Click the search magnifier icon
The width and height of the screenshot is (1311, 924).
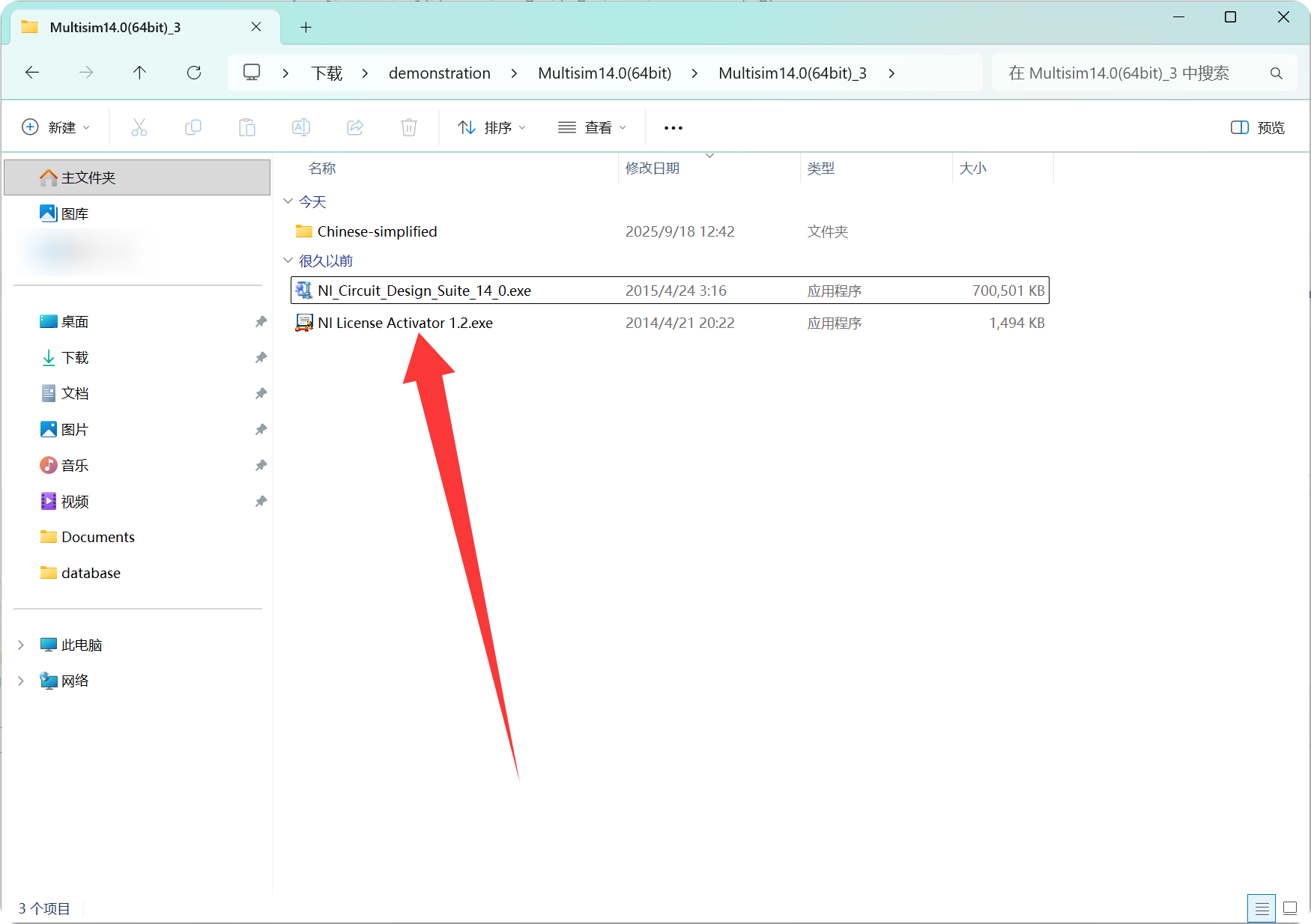click(x=1277, y=73)
